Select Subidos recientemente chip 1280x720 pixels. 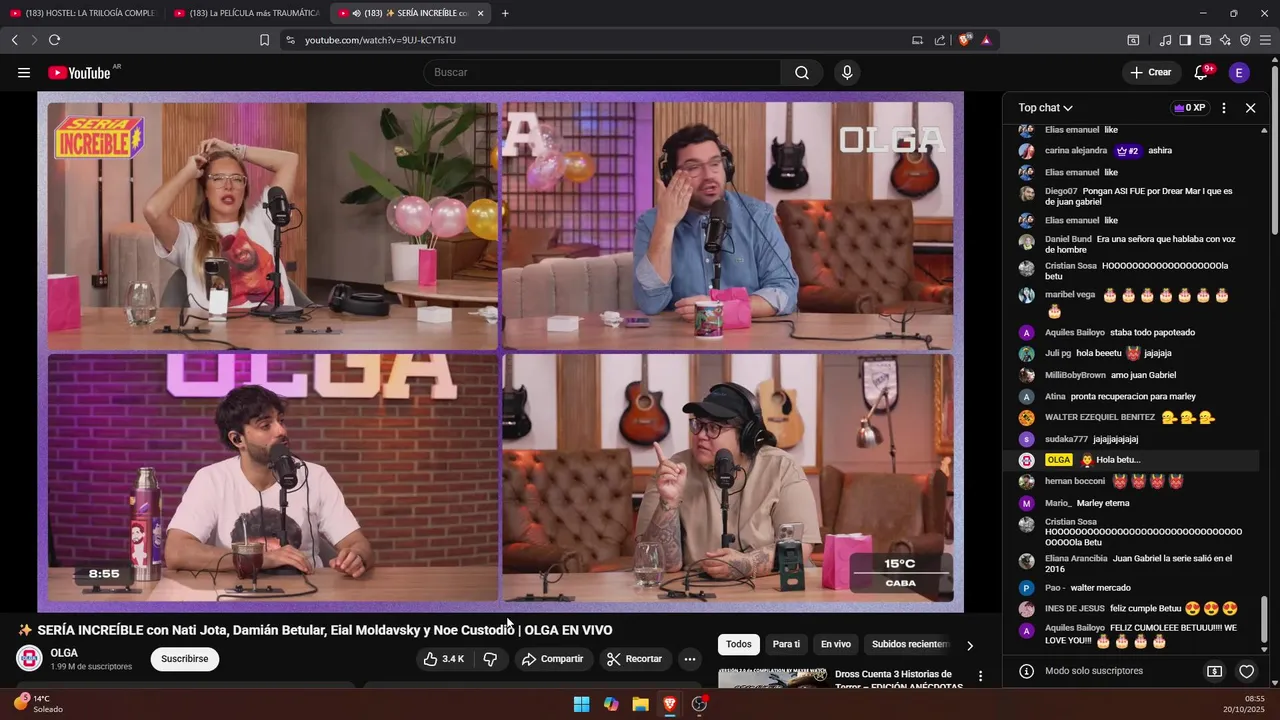pos(910,644)
